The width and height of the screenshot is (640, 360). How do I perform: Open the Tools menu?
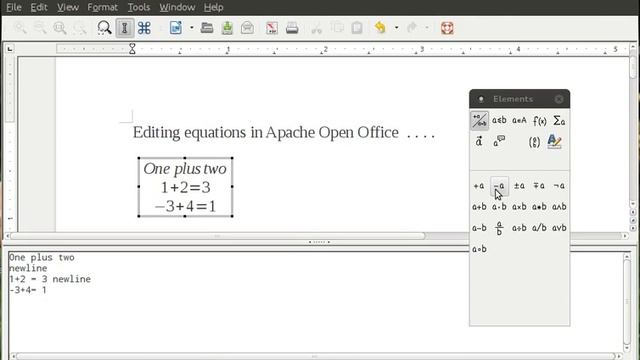[x=139, y=7]
